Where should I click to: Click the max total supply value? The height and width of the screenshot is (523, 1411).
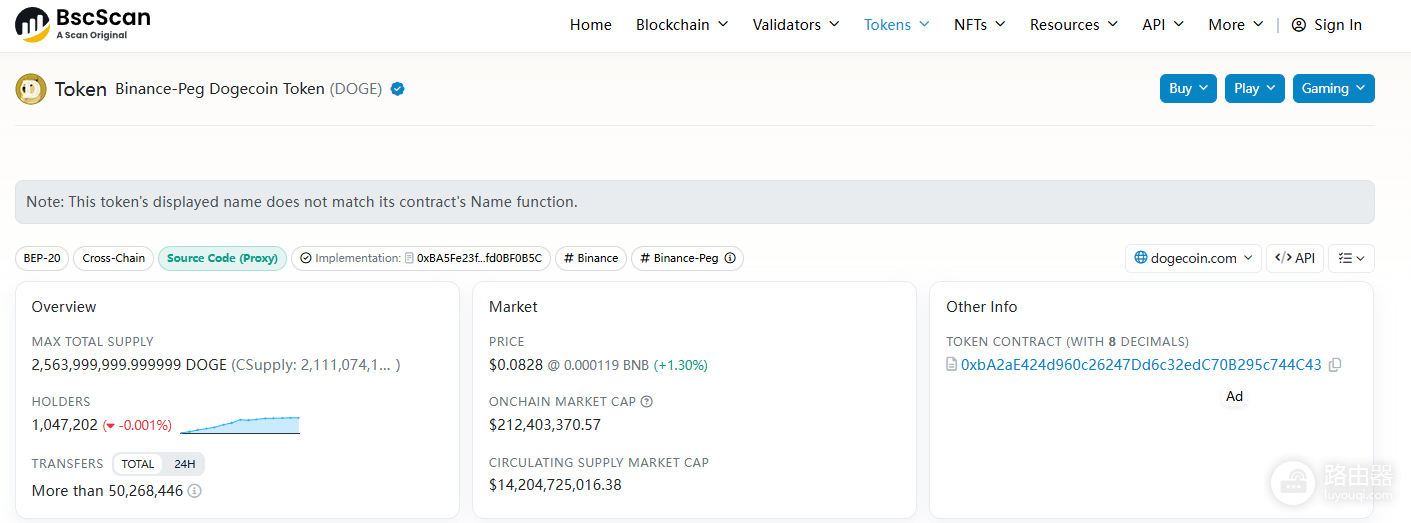point(130,365)
